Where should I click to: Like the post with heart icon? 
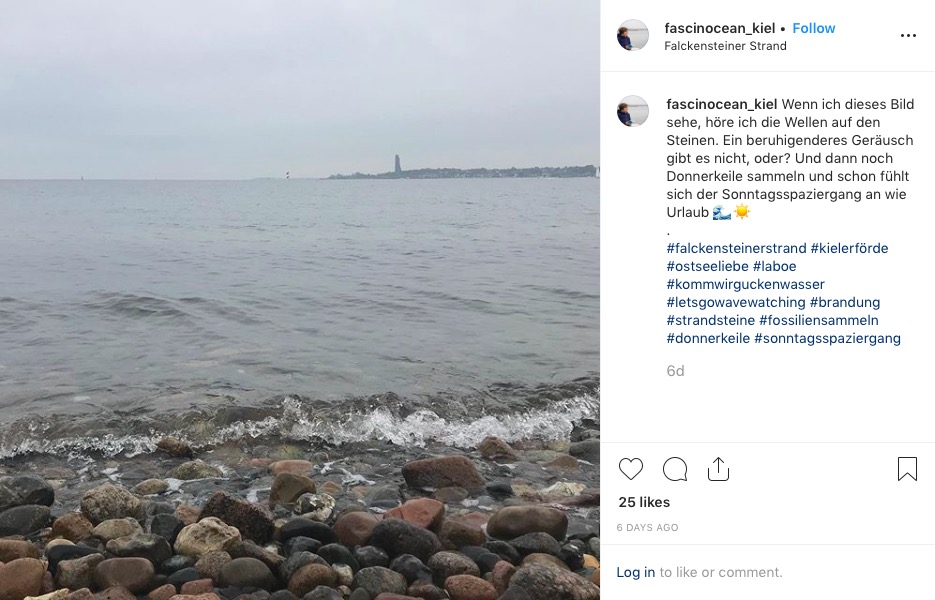pyautogui.click(x=630, y=469)
